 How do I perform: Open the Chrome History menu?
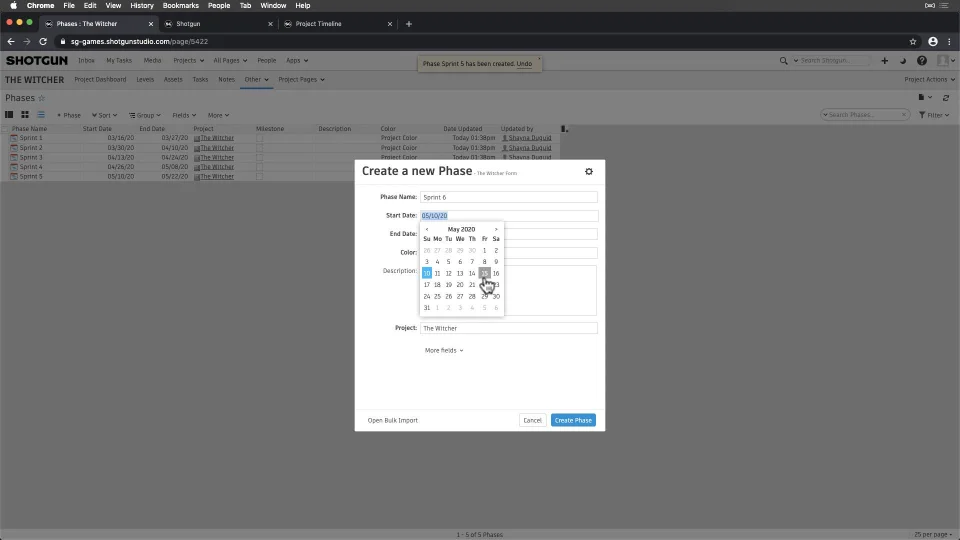click(141, 6)
